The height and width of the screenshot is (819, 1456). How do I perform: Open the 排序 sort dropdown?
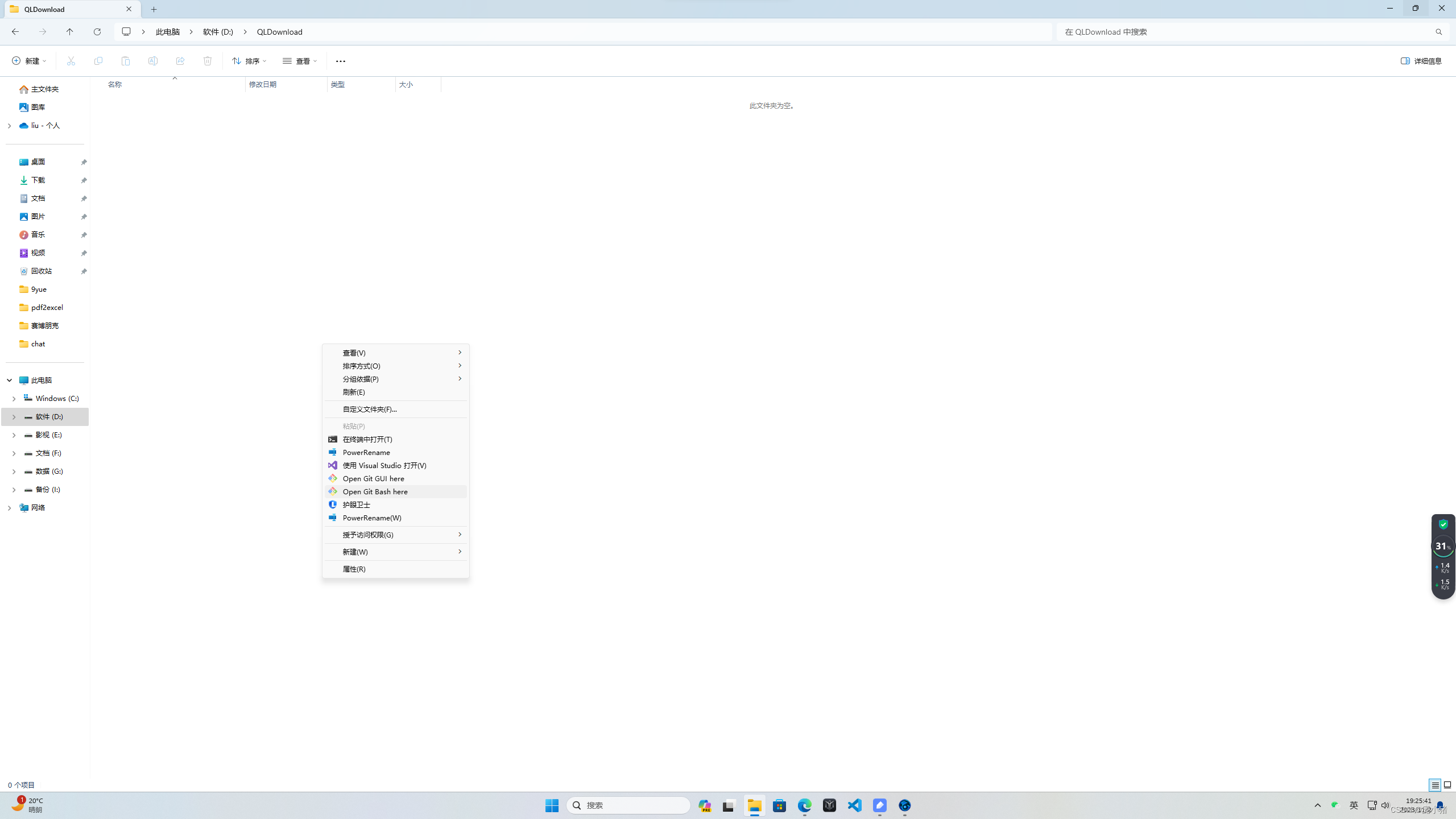click(249, 61)
